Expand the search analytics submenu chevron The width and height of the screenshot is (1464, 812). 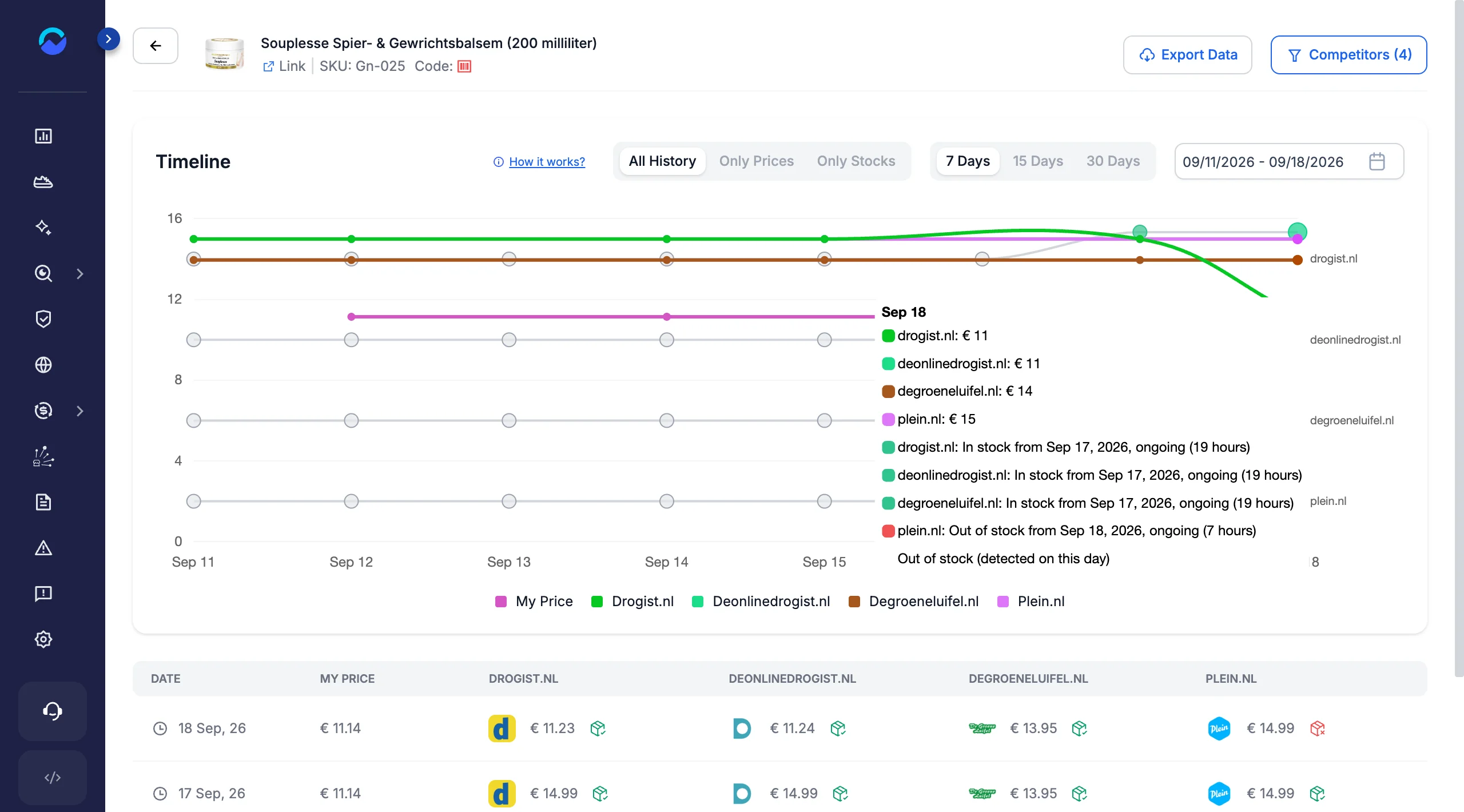point(80,274)
